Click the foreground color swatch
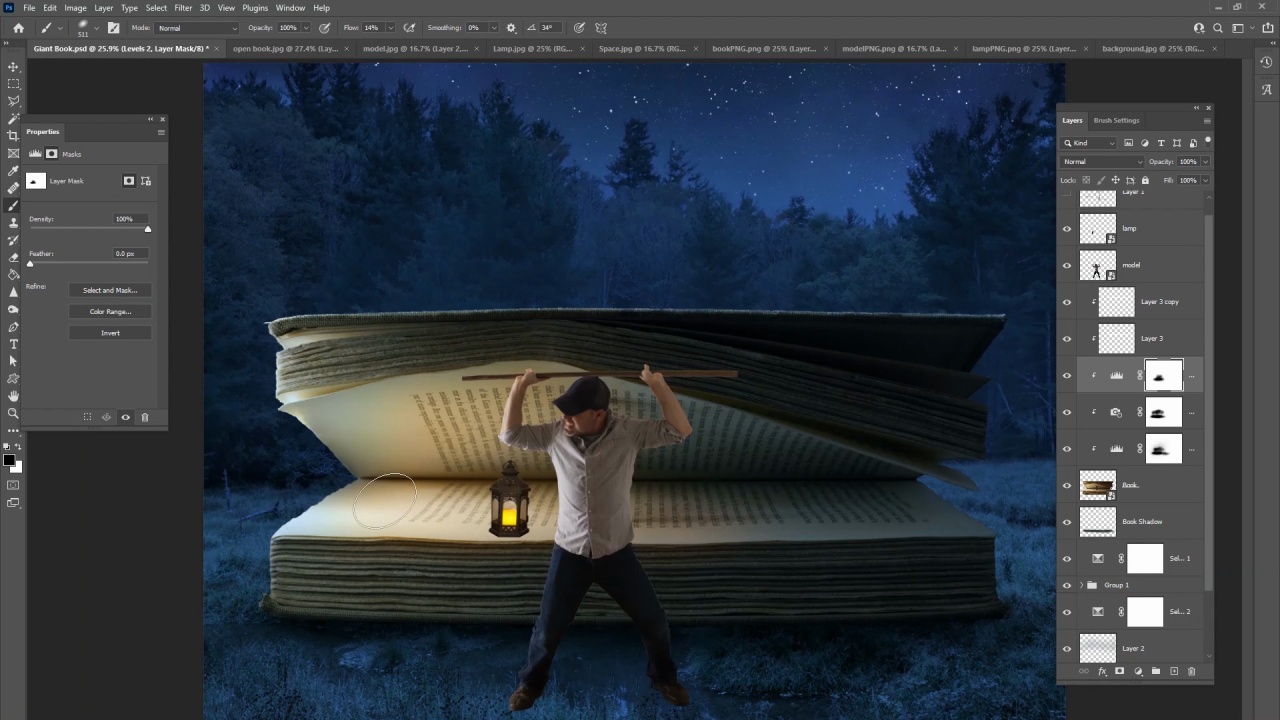 point(8,460)
